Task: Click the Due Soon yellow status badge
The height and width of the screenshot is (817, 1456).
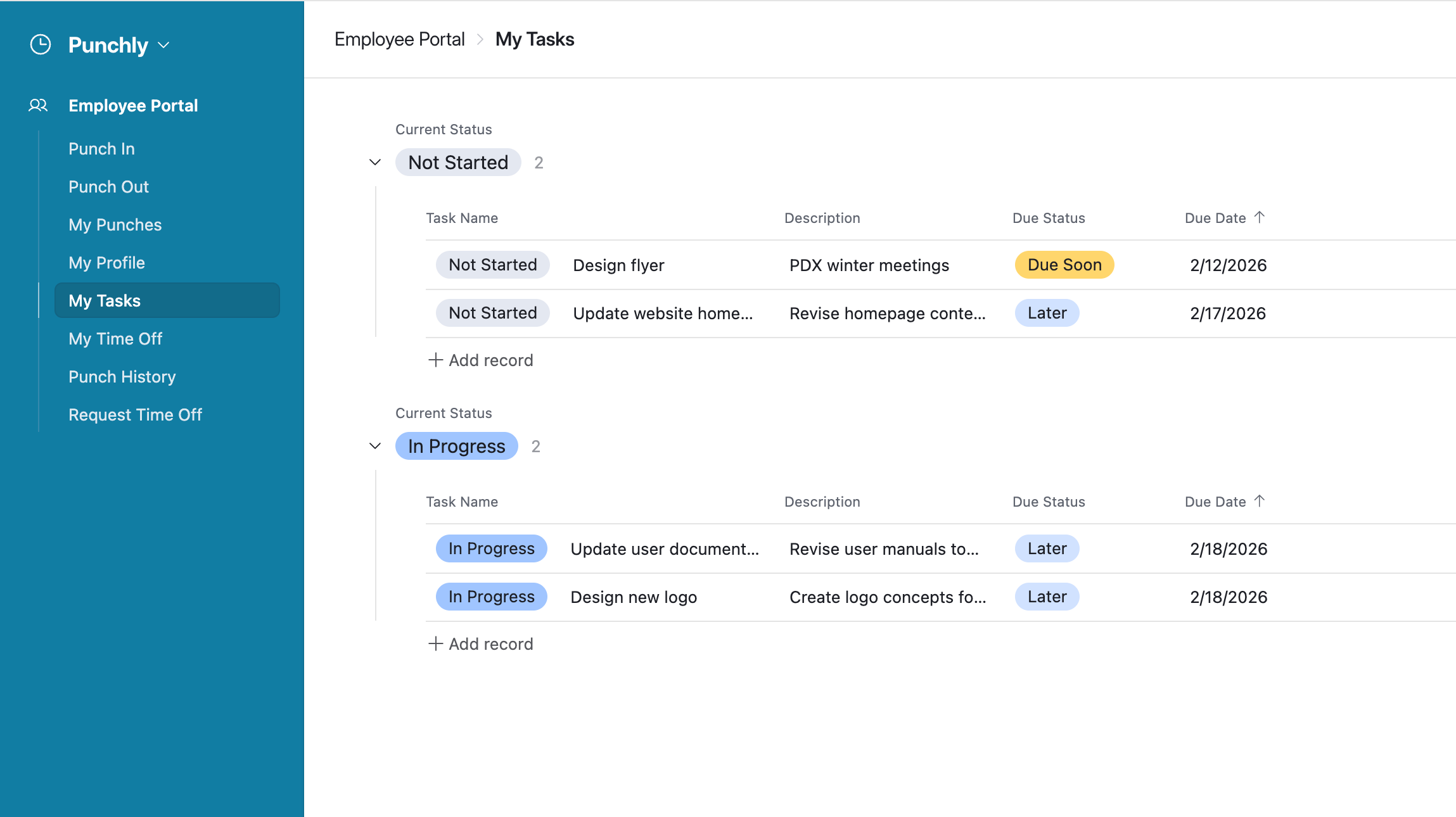Action: click(x=1064, y=265)
